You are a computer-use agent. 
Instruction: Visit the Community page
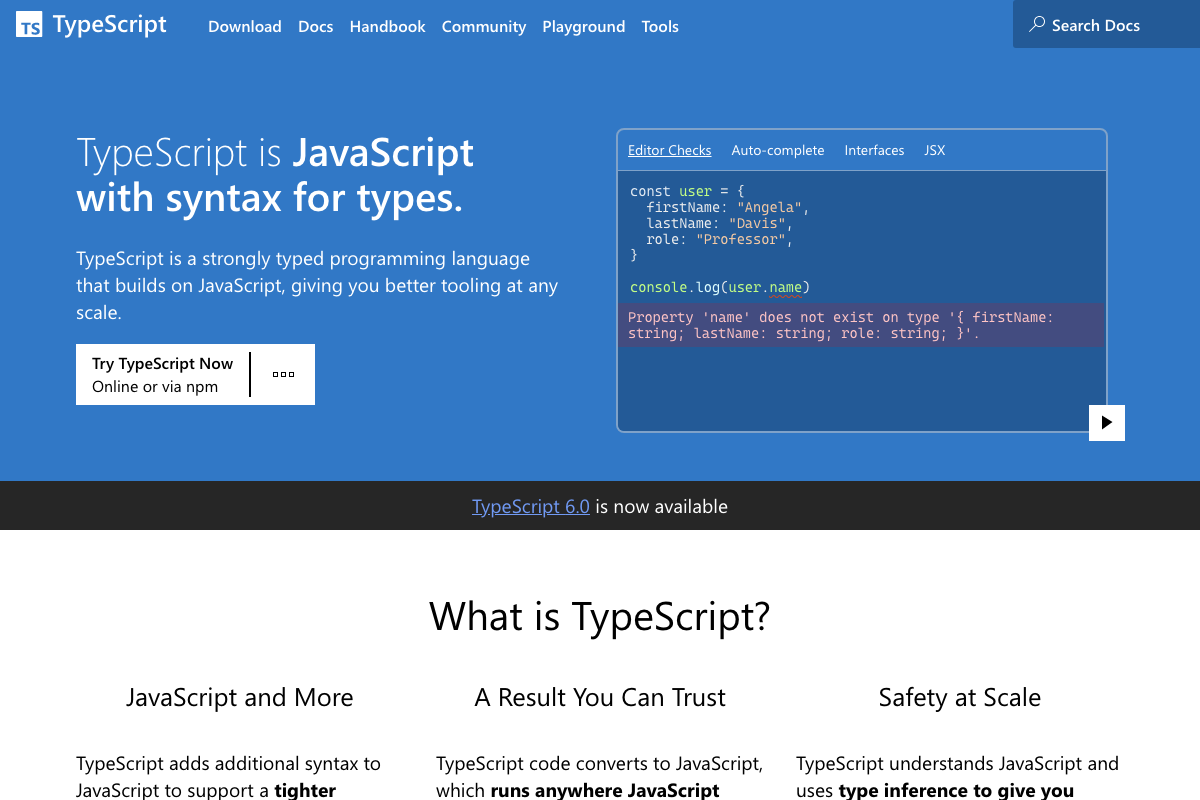483,27
